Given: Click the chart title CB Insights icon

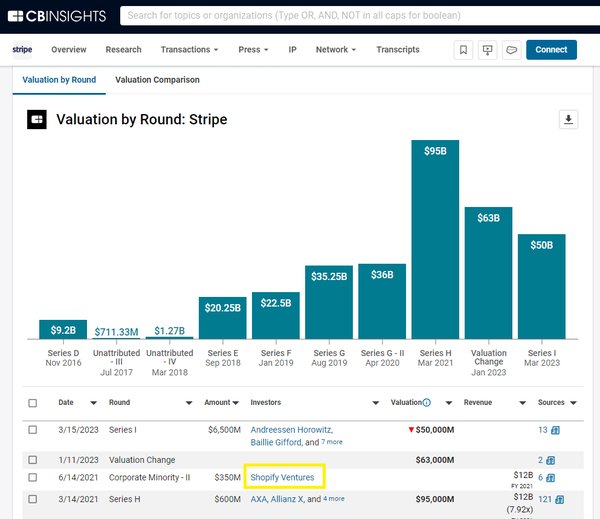Looking at the screenshot, I should pos(37,119).
